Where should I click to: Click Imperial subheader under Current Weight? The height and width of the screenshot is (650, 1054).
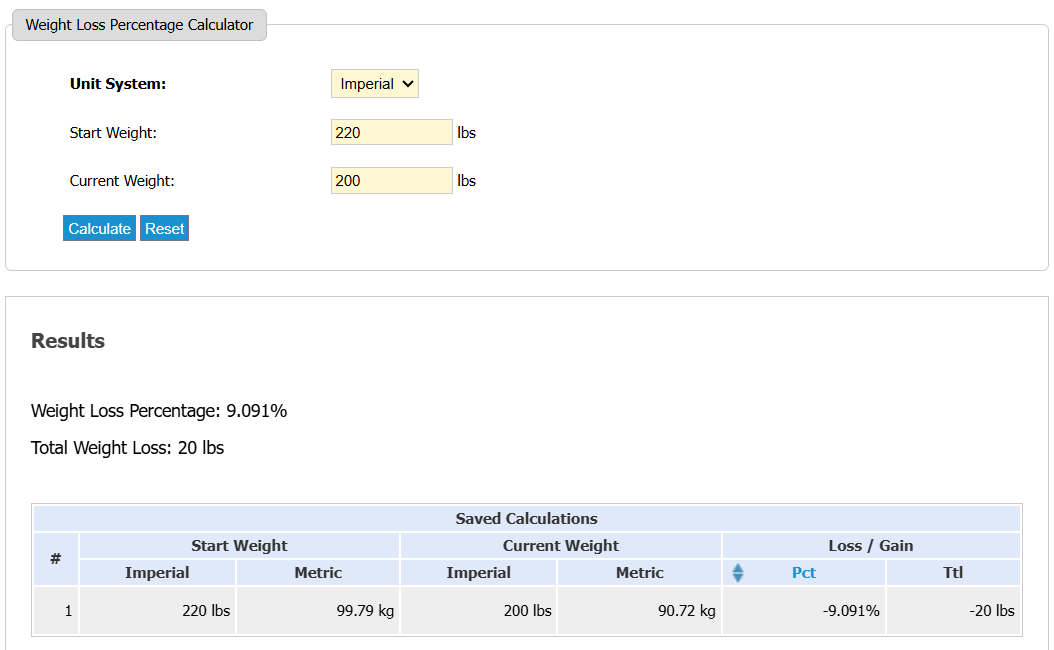click(479, 573)
